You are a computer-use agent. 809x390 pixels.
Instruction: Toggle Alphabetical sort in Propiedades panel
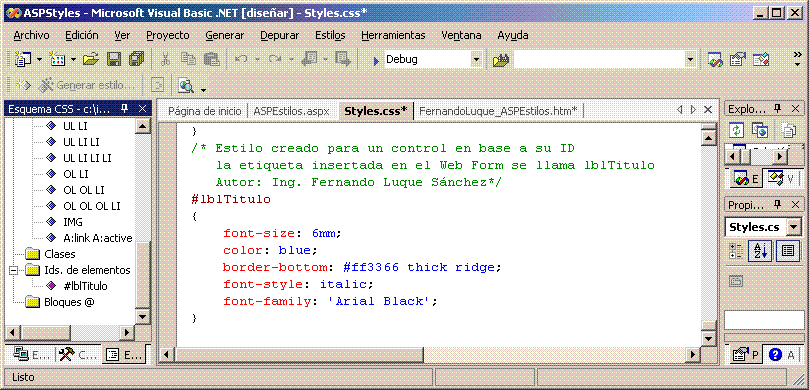click(760, 251)
